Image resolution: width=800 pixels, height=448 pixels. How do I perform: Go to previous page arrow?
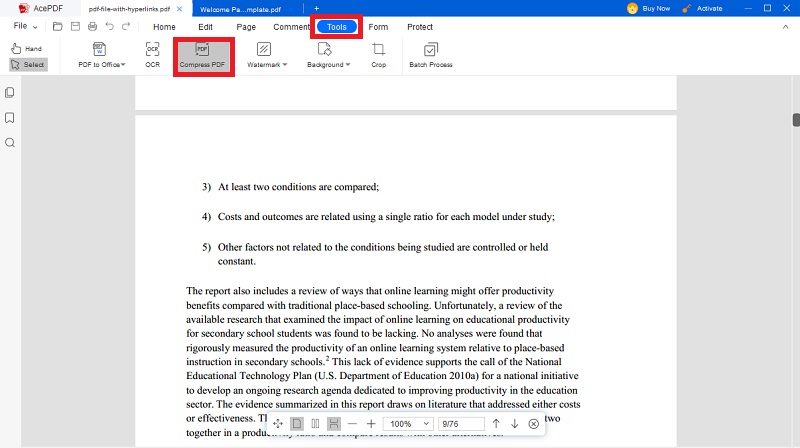point(496,424)
